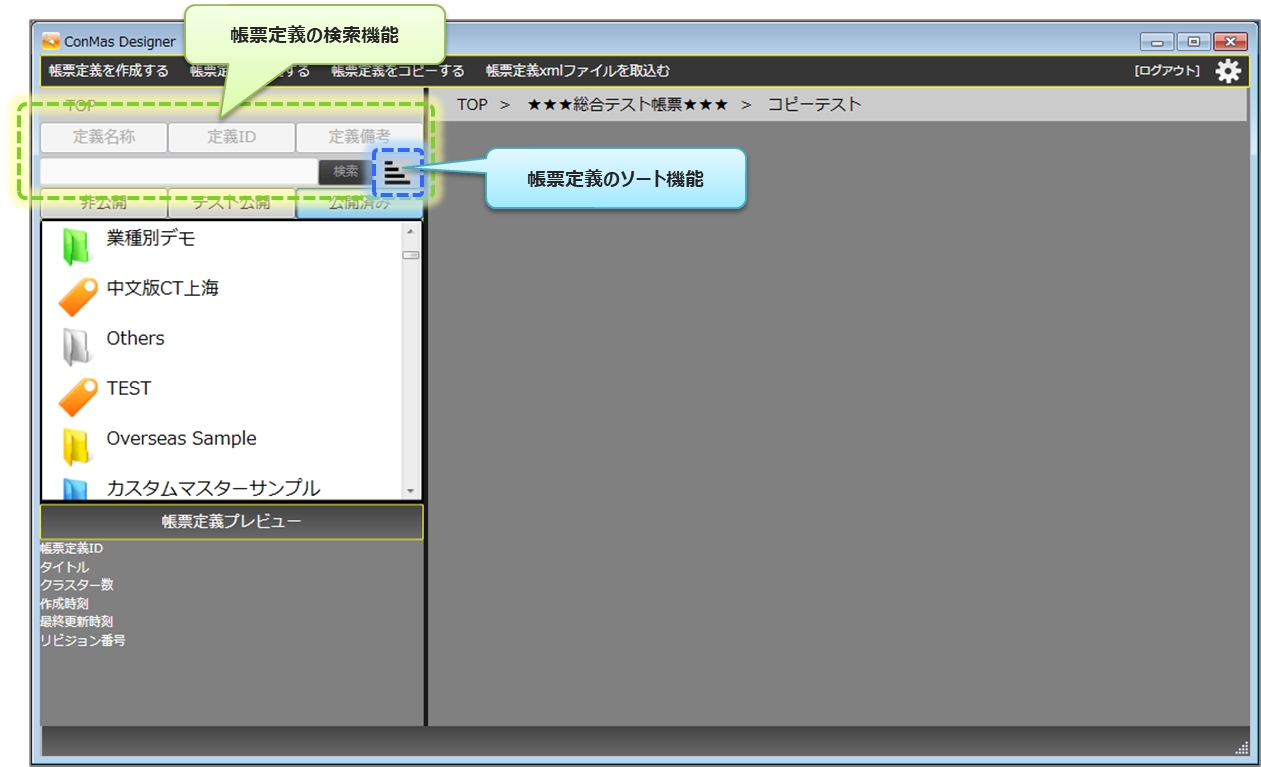1261x767 pixels.
Task: Click orange tag icon beside TEST
Action: 77,396
